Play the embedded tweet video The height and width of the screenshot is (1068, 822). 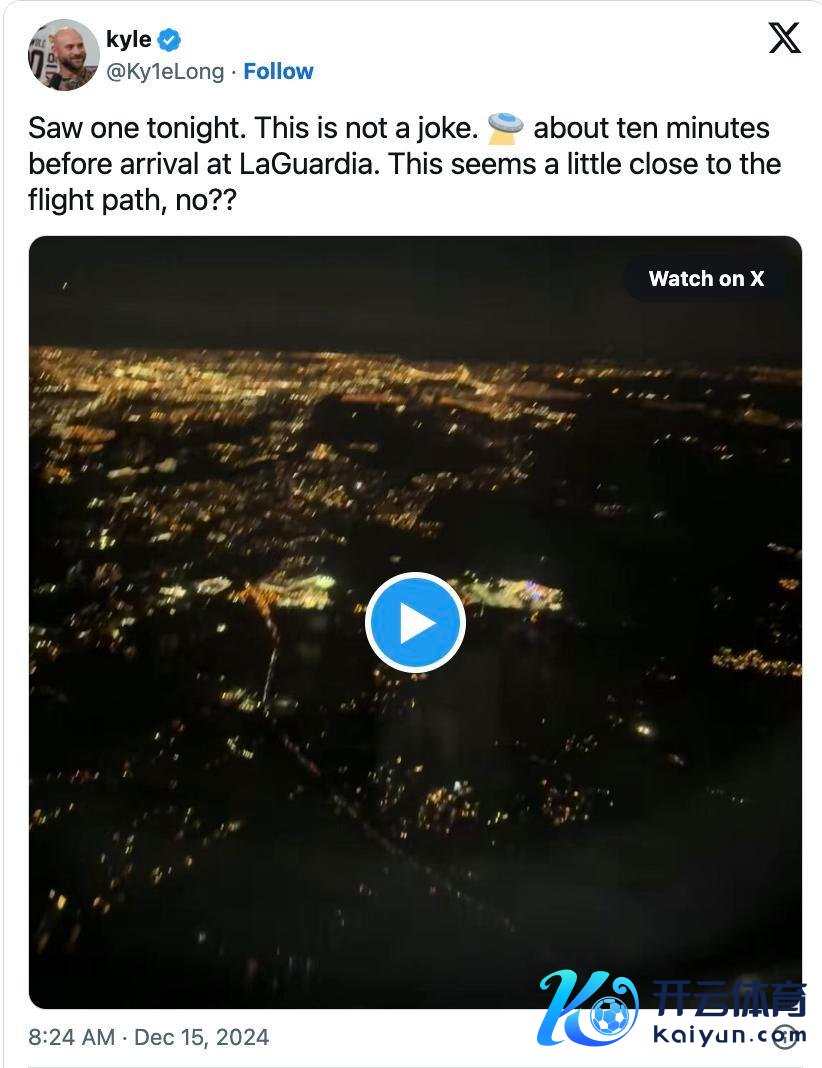coord(415,623)
